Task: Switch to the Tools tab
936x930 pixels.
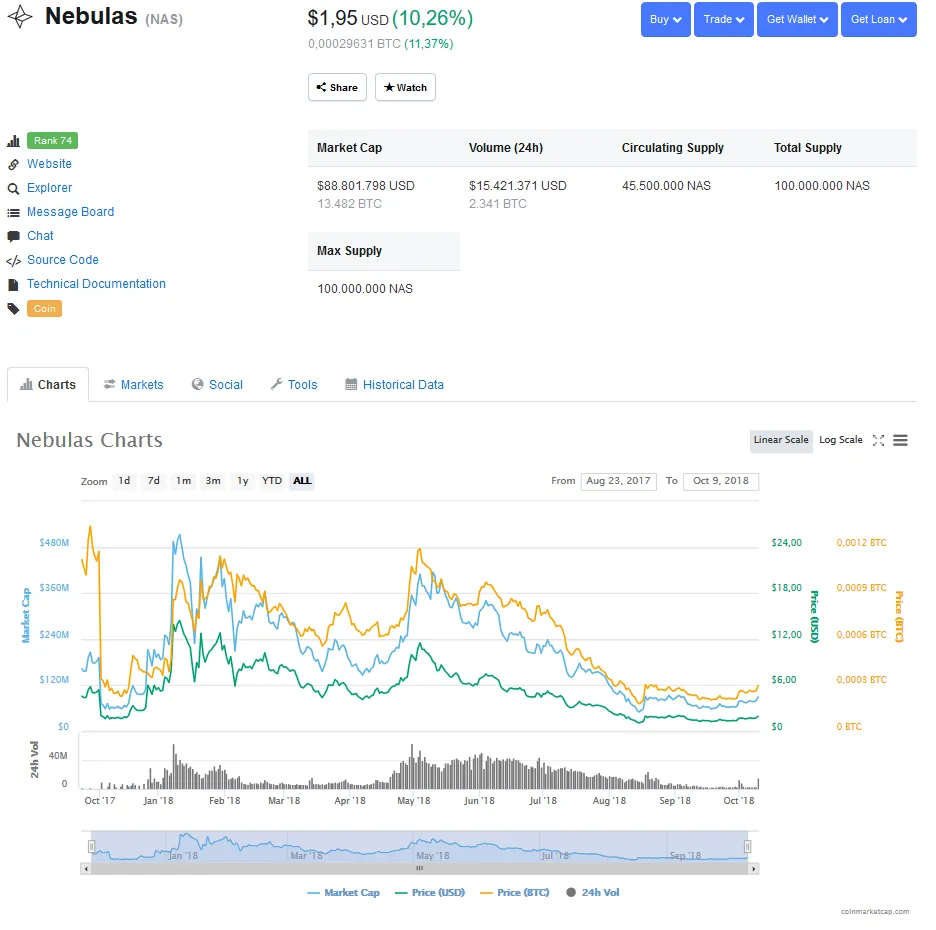Action: [x=294, y=384]
